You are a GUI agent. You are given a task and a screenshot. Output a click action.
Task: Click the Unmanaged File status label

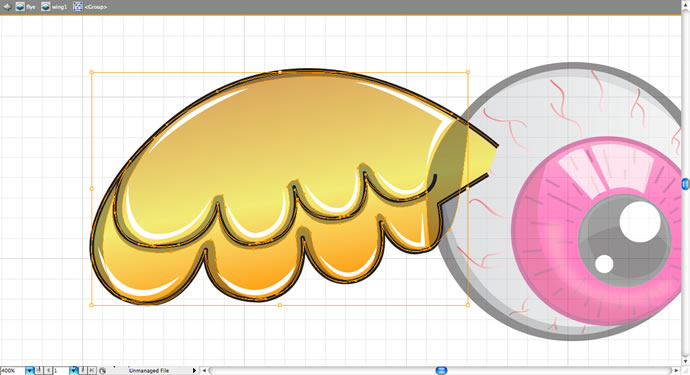149,371
